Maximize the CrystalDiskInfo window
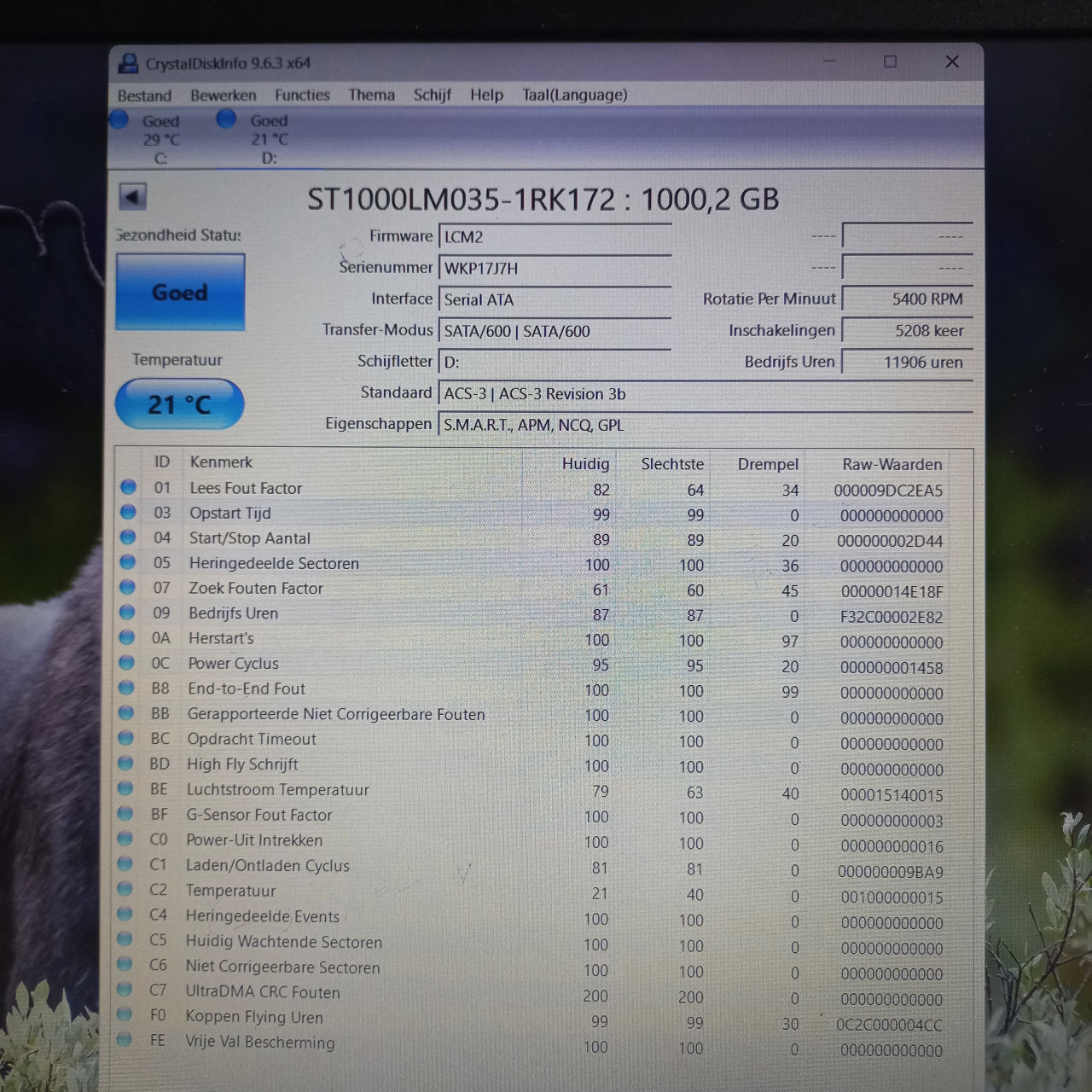Screen dimensions: 1092x1092 click(890, 61)
